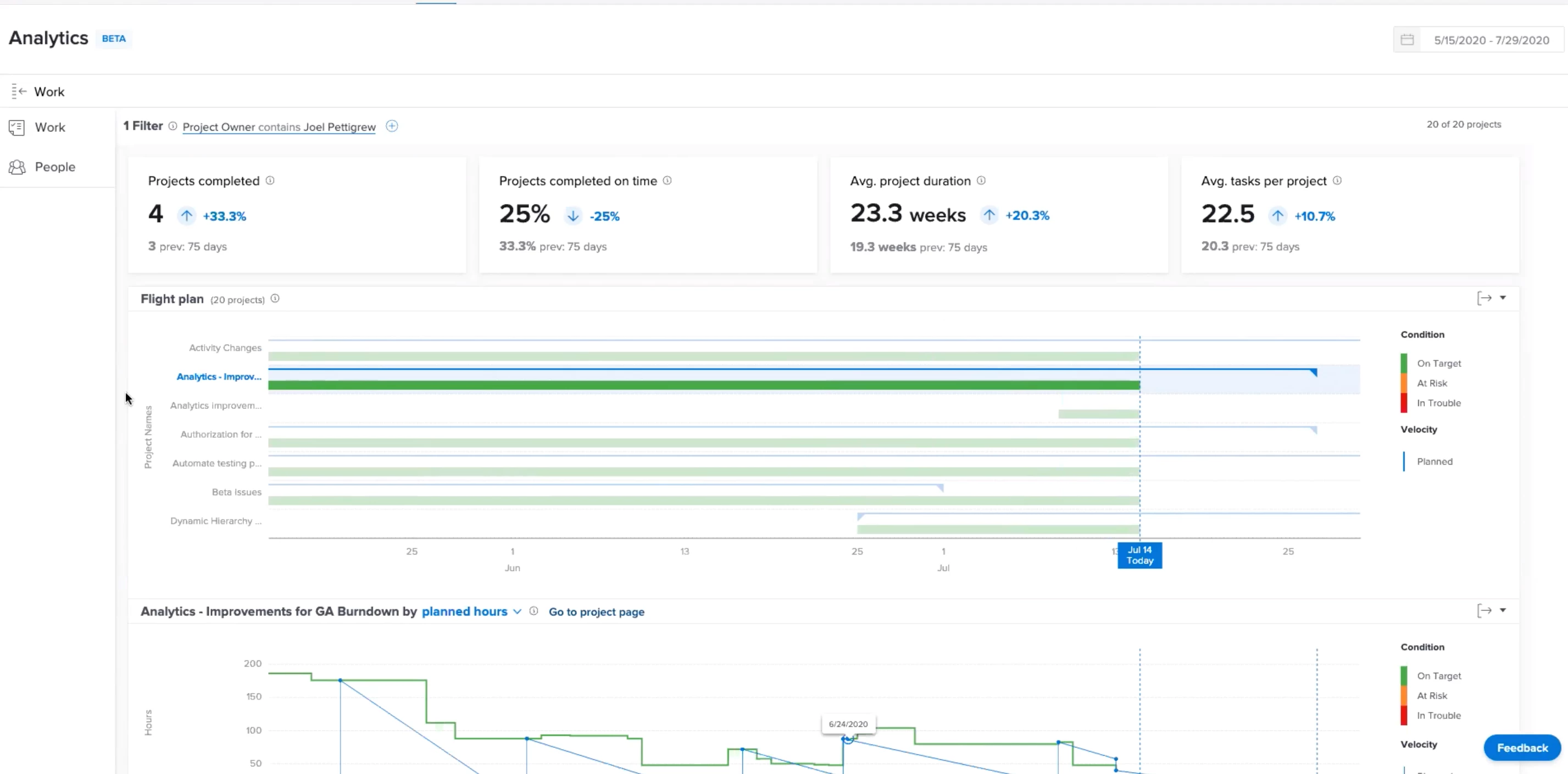1568x774 pixels.
Task: Click the Jul 14 Today timeline marker
Action: 1139,555
